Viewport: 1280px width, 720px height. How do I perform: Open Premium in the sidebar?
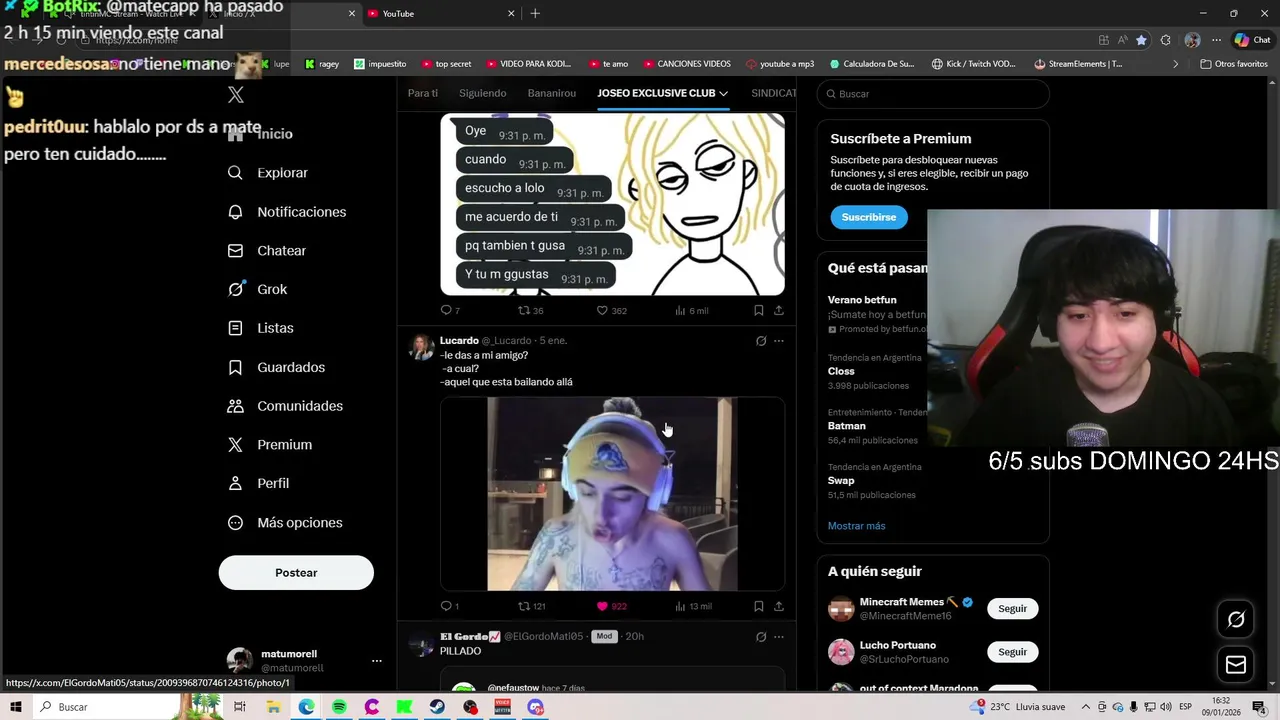tap(270, 445)
